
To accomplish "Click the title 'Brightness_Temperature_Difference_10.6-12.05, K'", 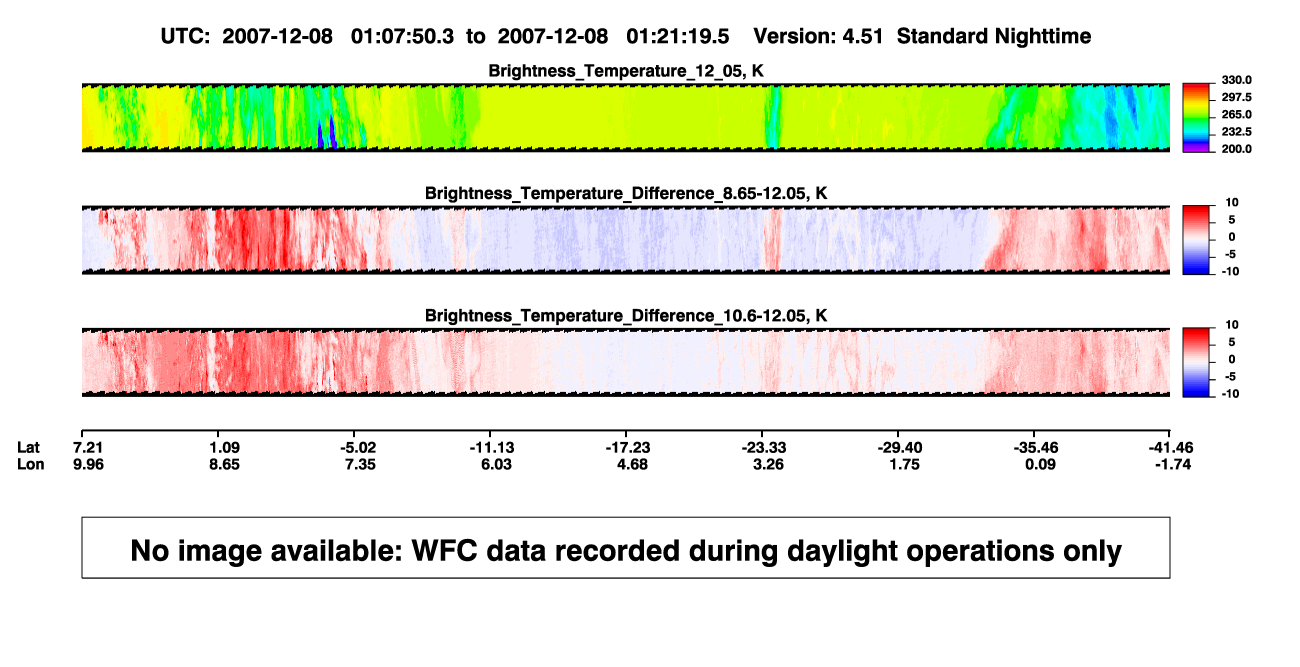I will coord(626,316).
